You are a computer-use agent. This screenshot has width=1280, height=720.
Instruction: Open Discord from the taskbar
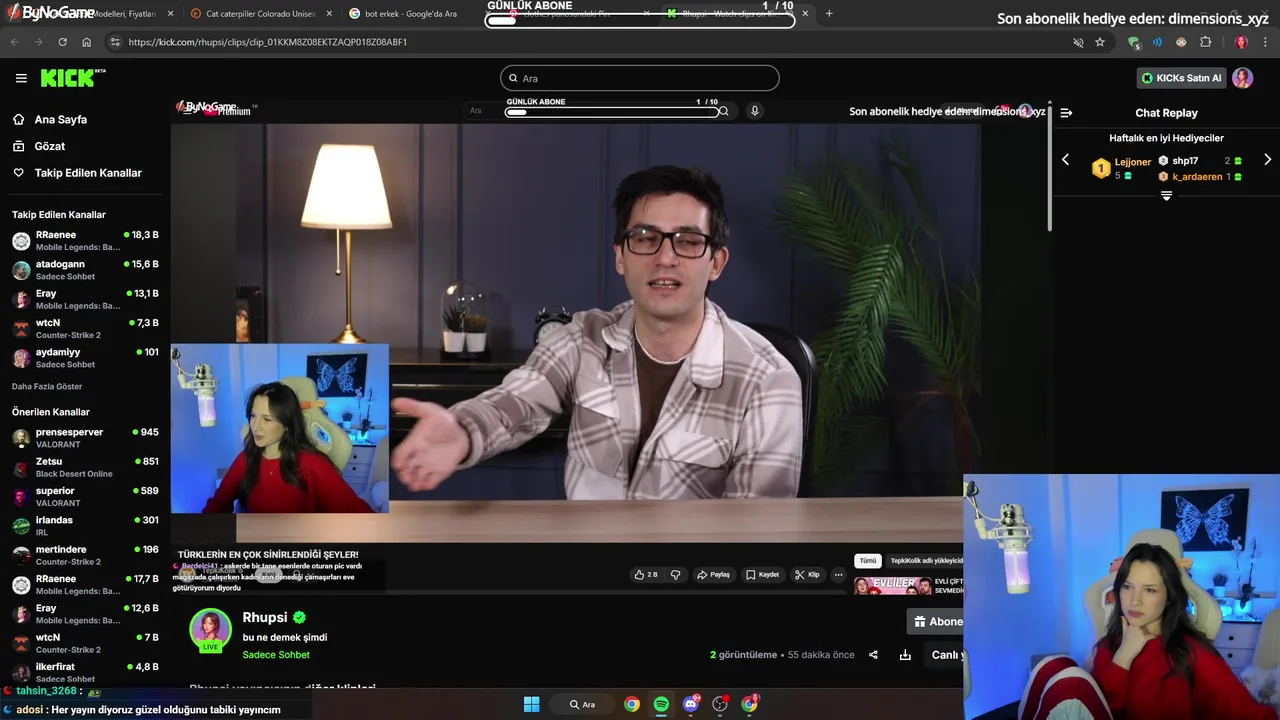691,704
